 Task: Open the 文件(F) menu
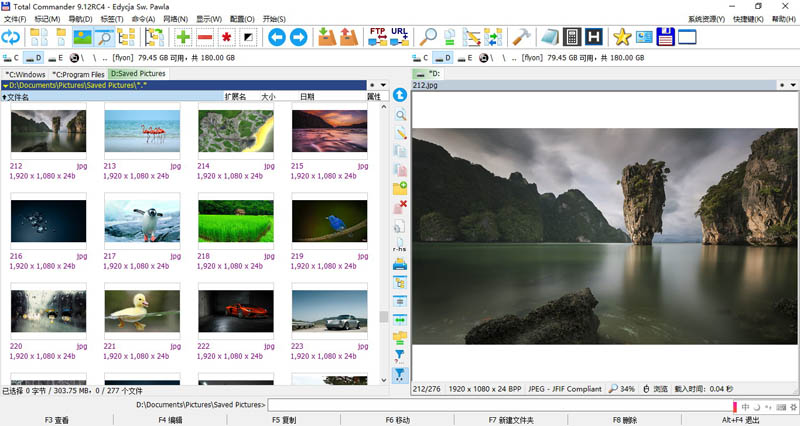[x=15, y=19]
